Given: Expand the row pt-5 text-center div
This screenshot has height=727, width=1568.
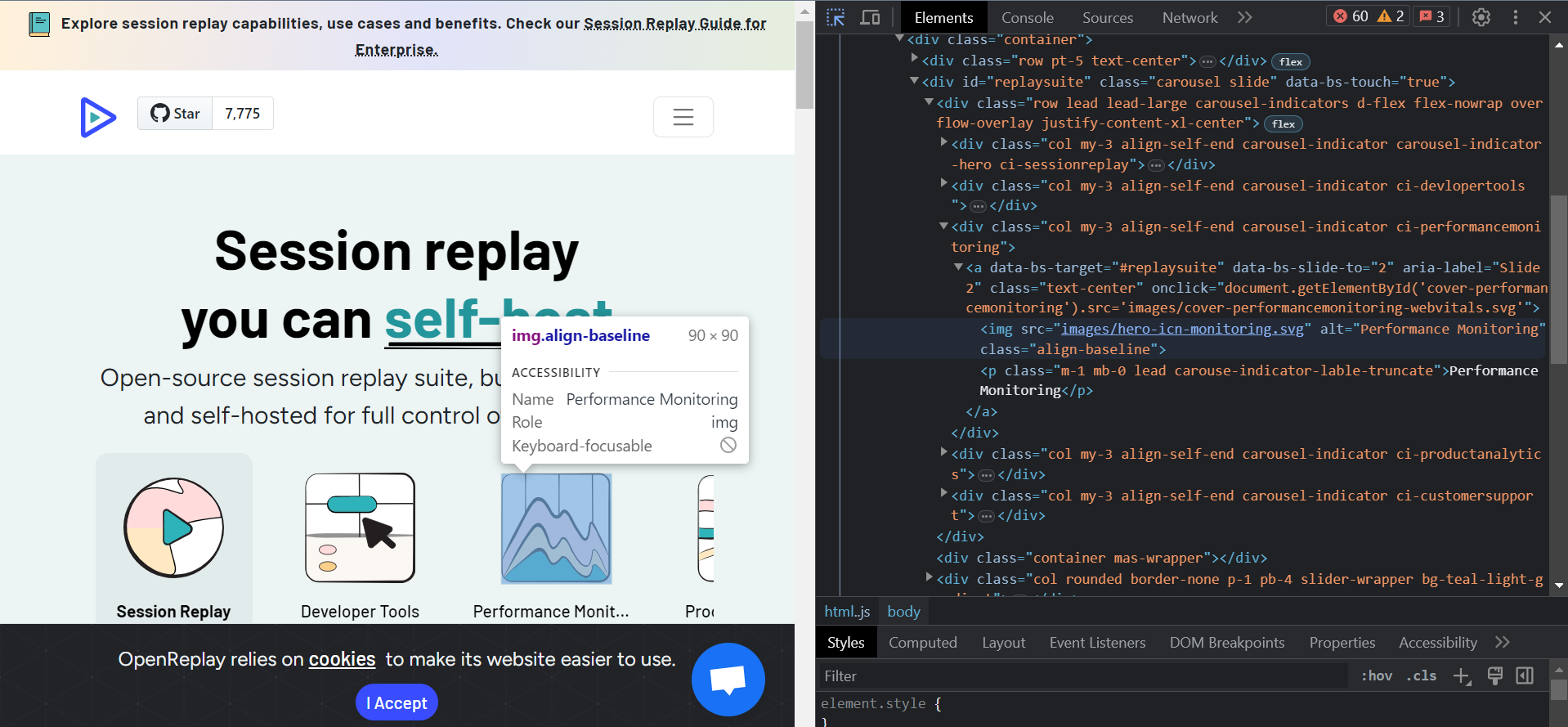Looking at the screenshot, I should [x=915, y=59].
